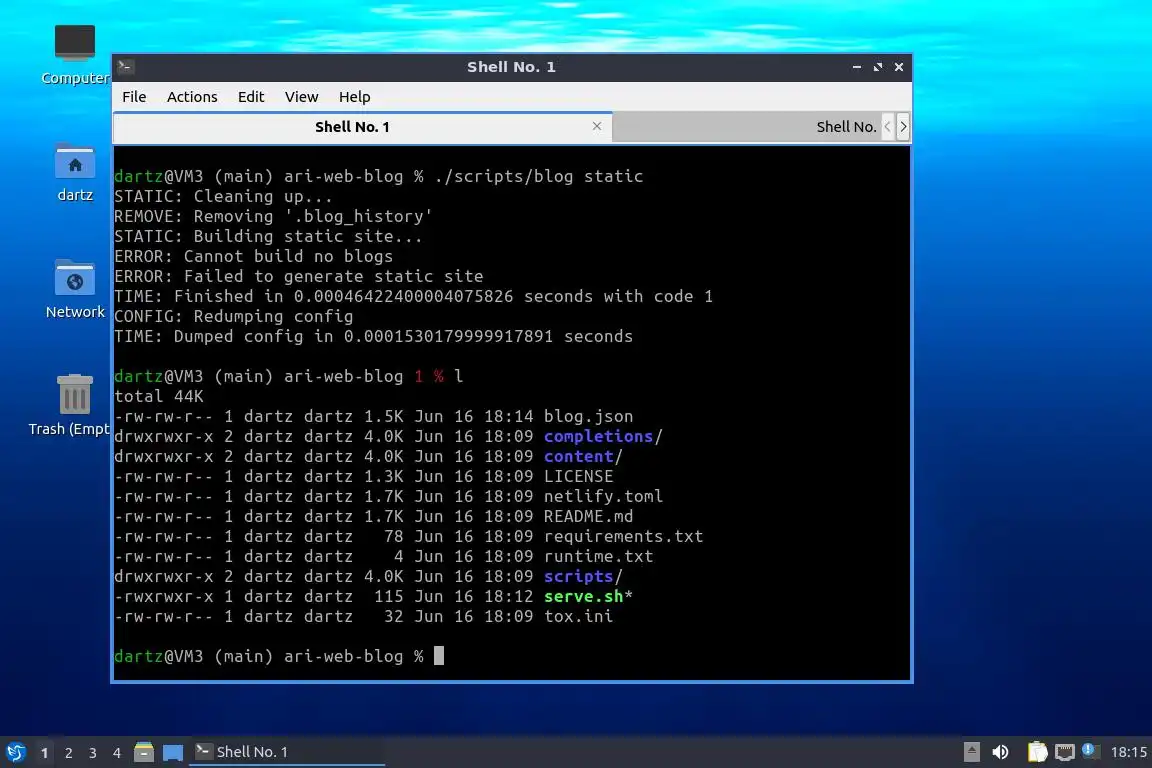Image resolution: width=1152 pixels, height=768 pixels.
Task: Switch to workspace 1 in the pager
Action: click(x=45, y=753)
